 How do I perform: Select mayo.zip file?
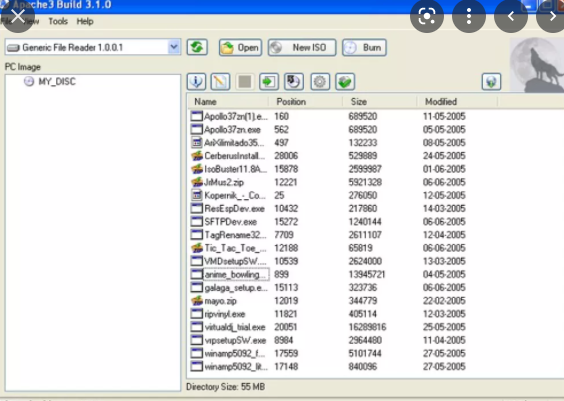pos(220,301)
